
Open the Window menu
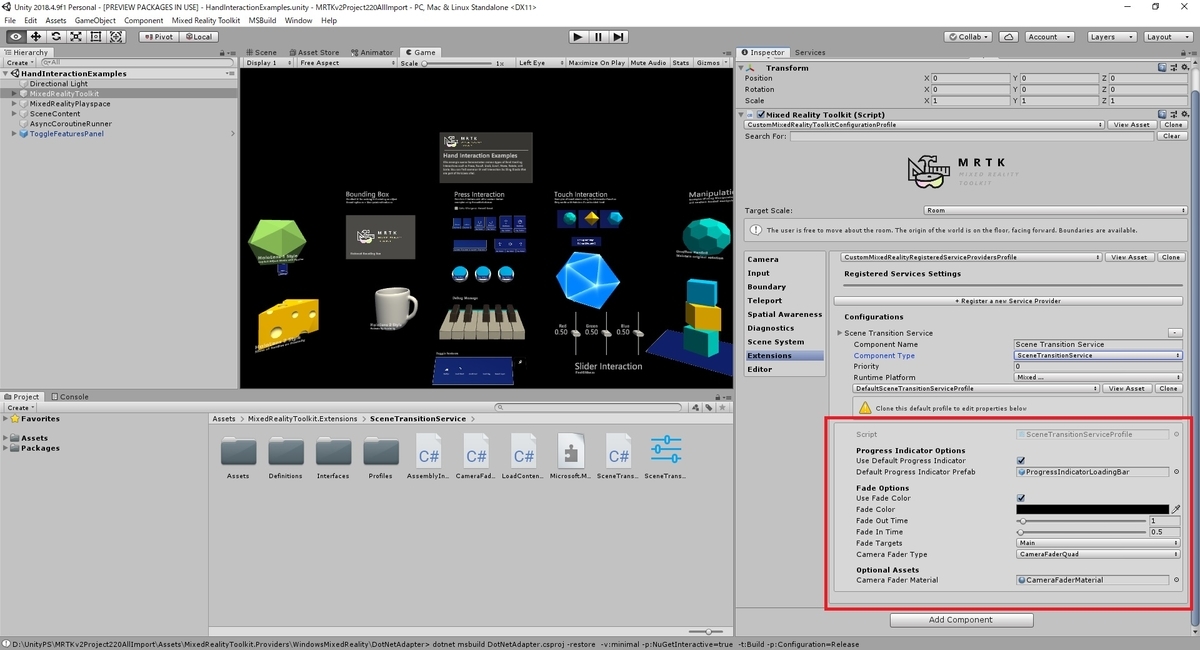point(298,20)
